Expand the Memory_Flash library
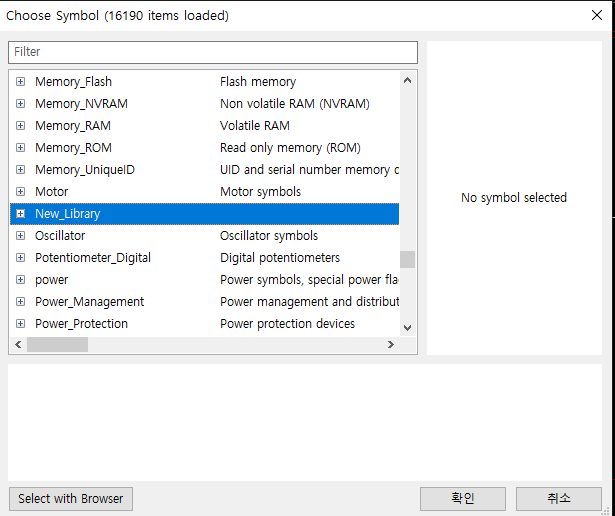615x516 pixels. (20, 82)
